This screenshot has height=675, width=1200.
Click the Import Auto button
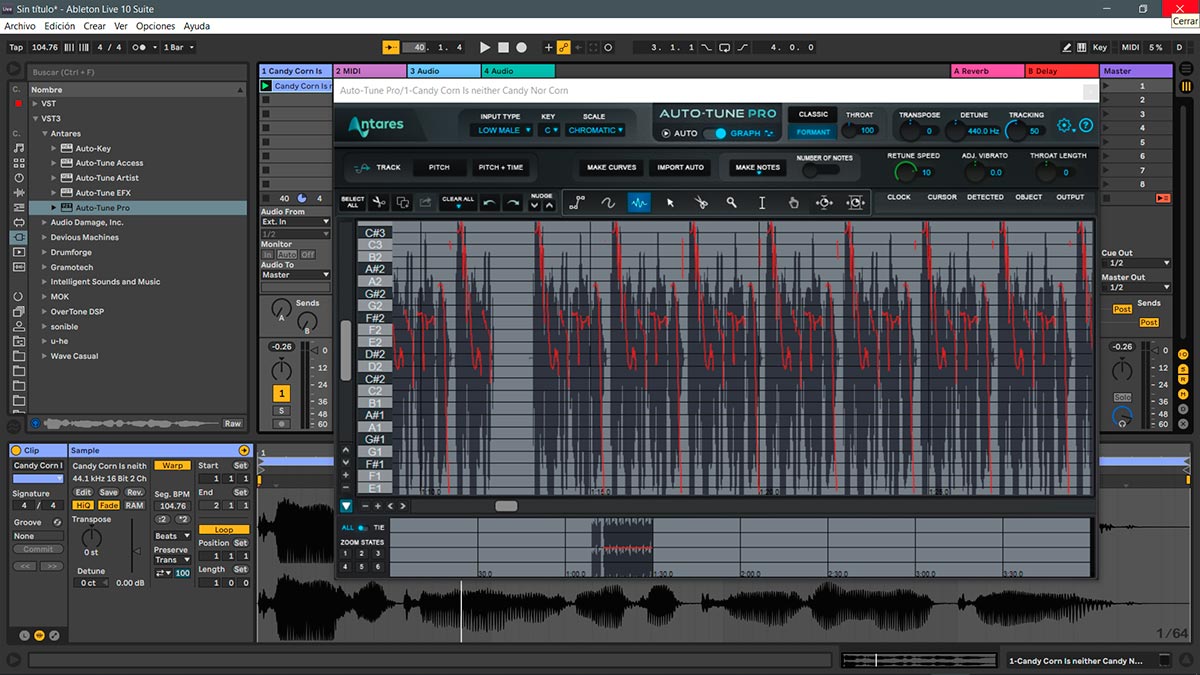681,167
